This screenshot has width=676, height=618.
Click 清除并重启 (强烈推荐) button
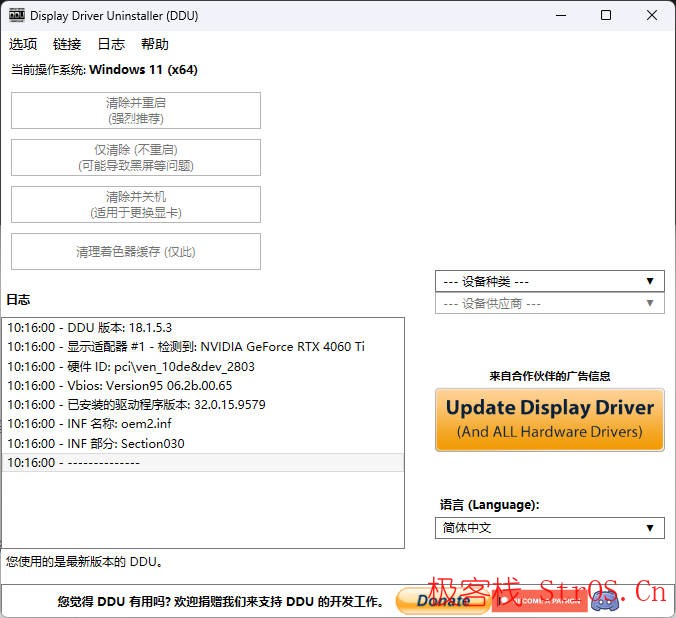pos(136,110)
